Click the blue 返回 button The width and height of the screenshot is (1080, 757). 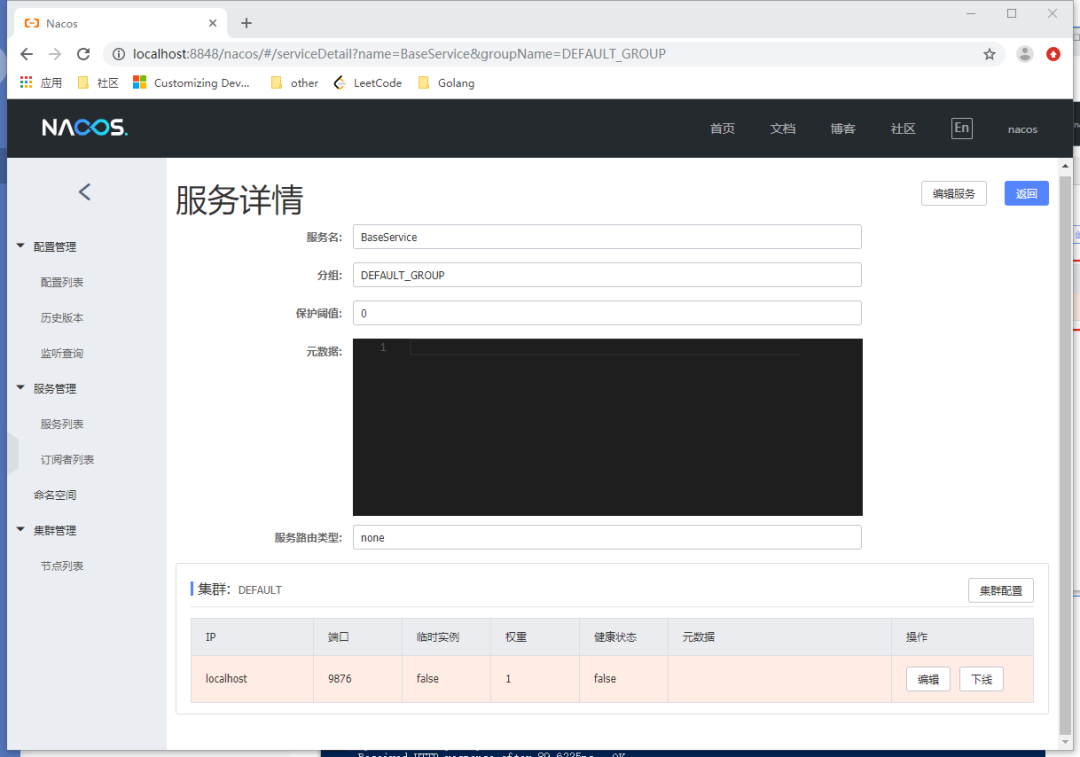point(1026,194)
